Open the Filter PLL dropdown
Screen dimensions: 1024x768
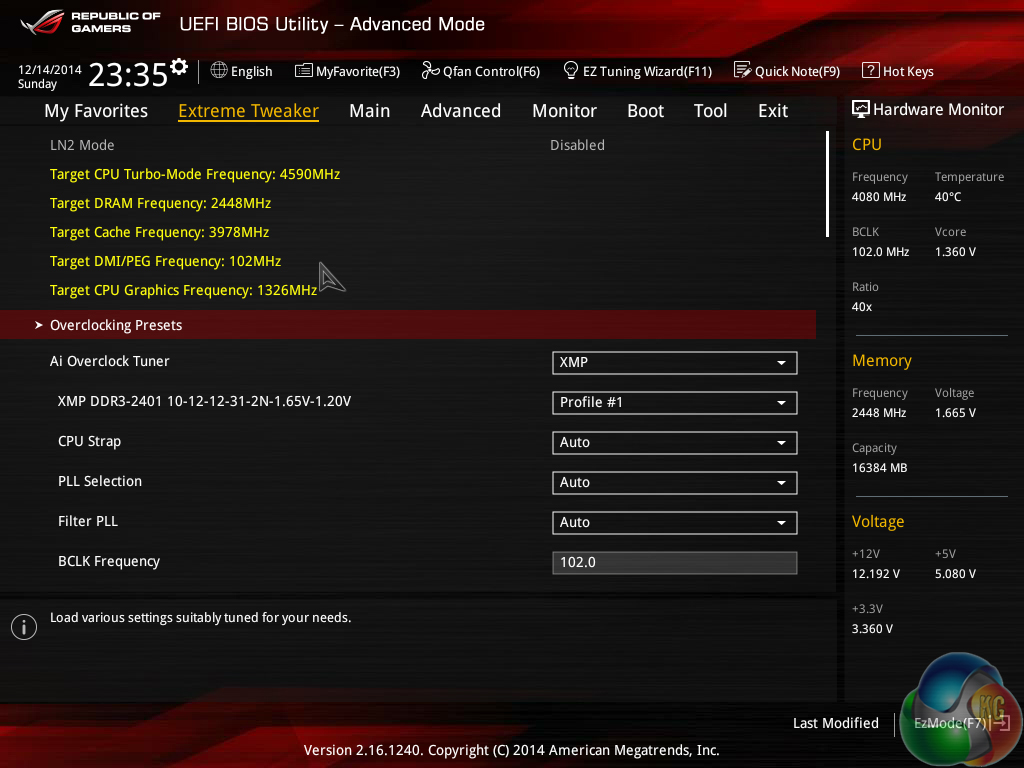point(674,522)
